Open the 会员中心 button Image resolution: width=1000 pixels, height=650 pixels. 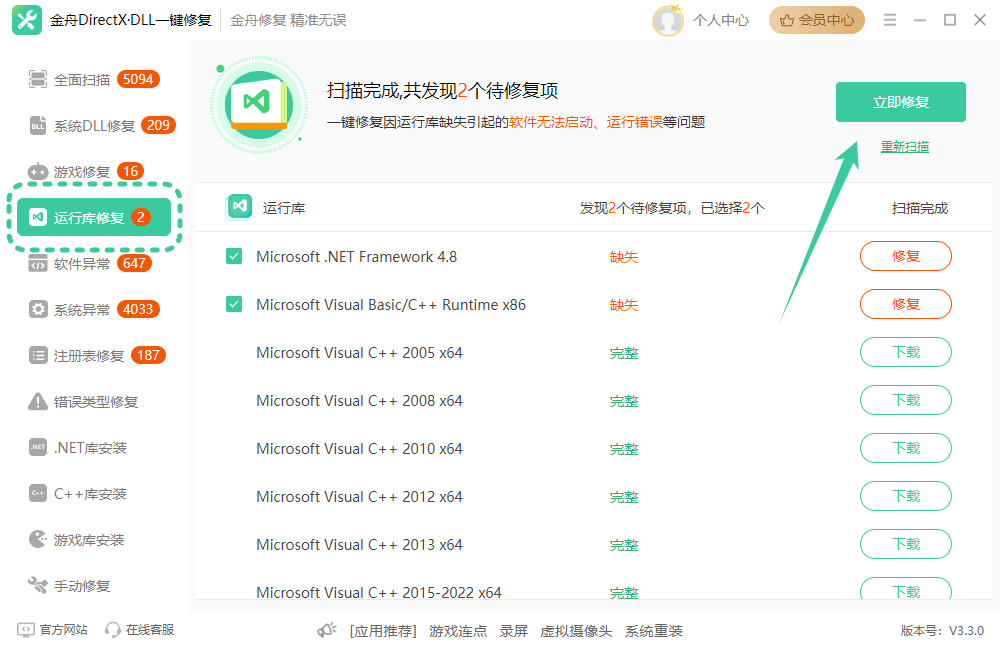[x=816, y=20]
